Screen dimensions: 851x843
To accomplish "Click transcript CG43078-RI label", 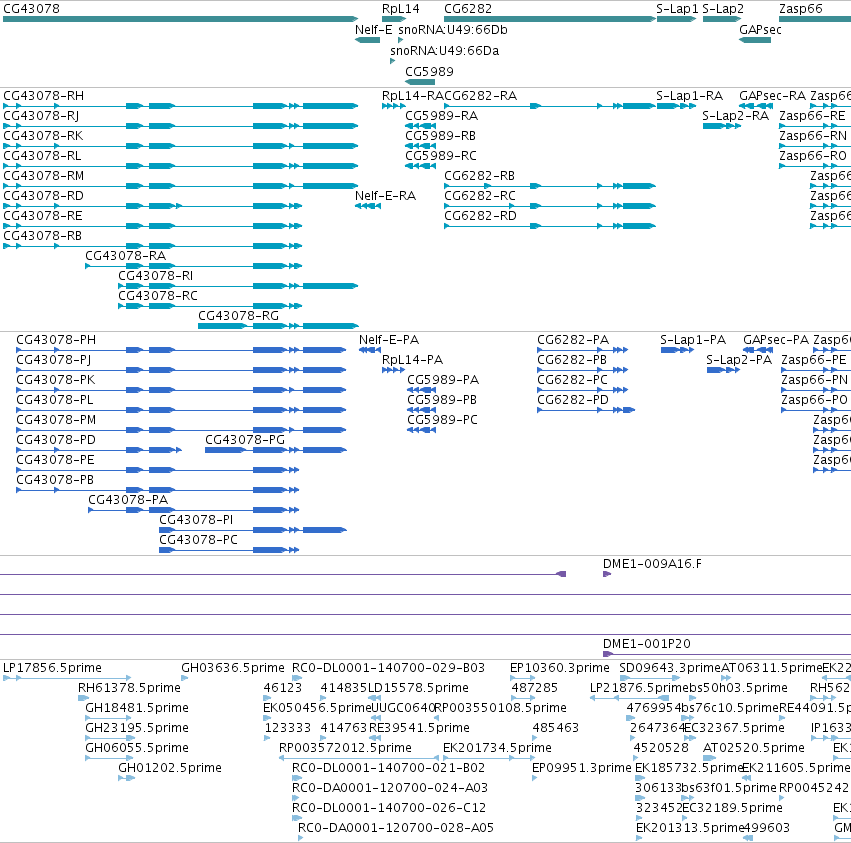I will pyautogui.click(x=155, y=275).
